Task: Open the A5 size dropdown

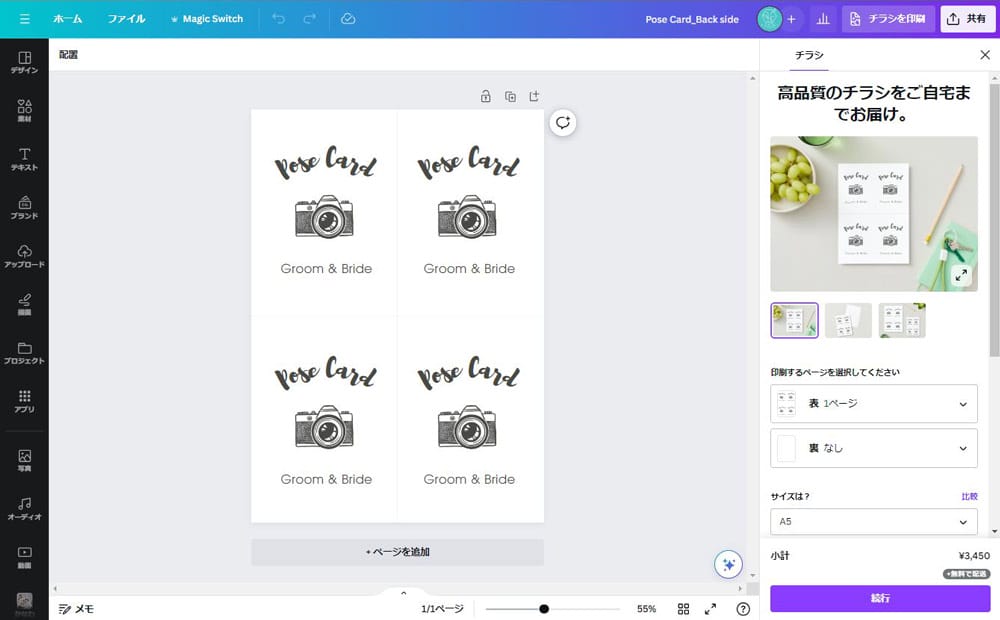Action: click(873, 522)
